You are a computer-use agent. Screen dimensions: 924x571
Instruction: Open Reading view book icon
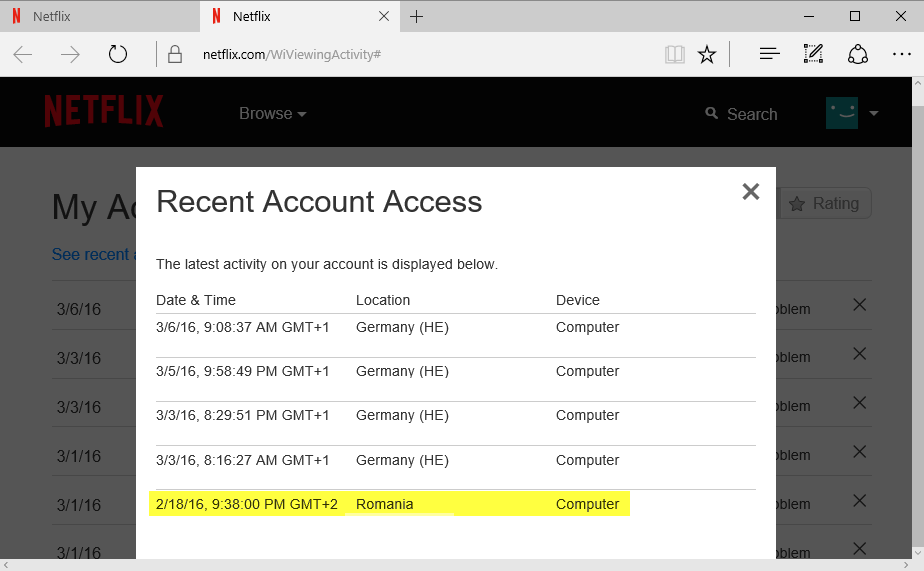pos(675,55)
